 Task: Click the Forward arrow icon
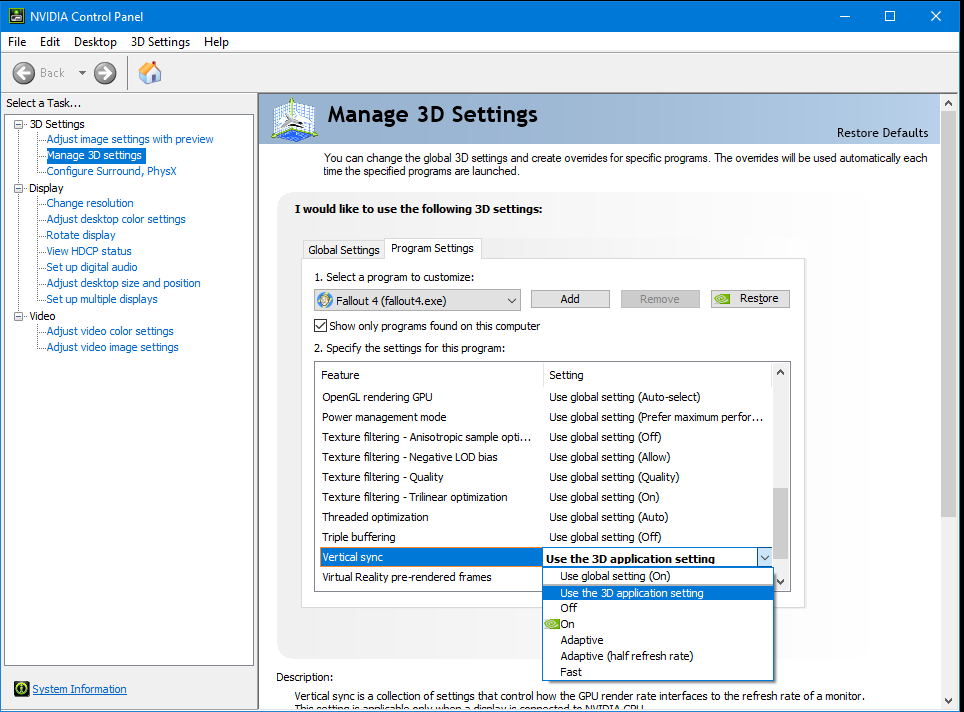(105, 73)
